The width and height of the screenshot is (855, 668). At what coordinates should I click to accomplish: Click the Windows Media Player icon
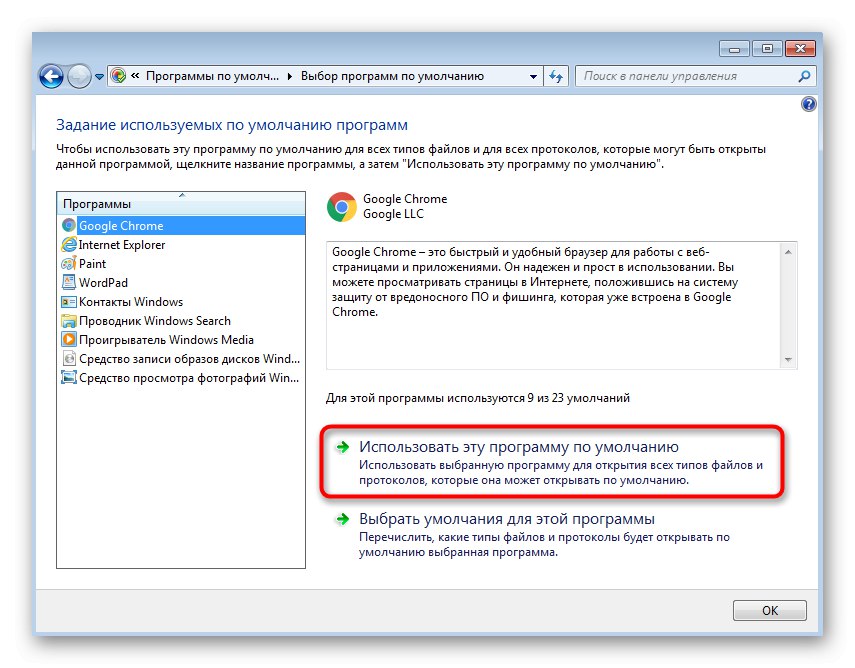pyautogui.click(x=69, y=339)
